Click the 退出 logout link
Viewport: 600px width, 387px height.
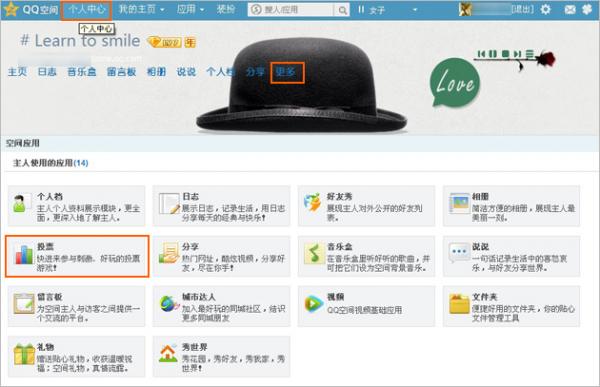523,9
